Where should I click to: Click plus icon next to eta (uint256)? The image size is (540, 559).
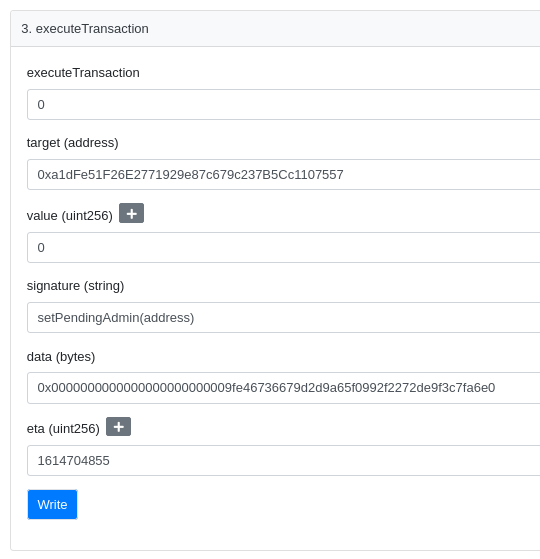[118, 426]
